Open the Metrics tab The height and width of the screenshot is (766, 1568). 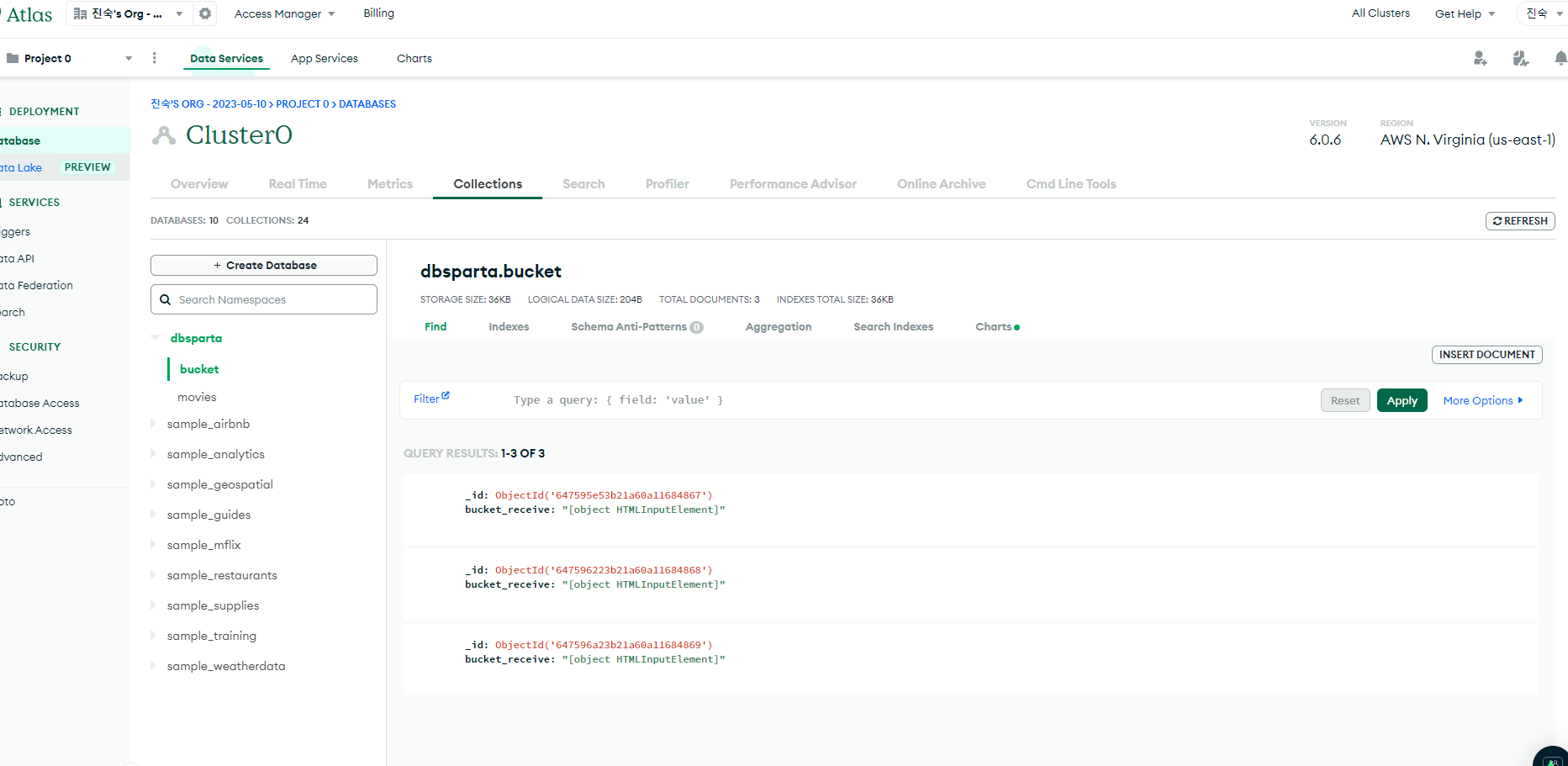[390, 183]
